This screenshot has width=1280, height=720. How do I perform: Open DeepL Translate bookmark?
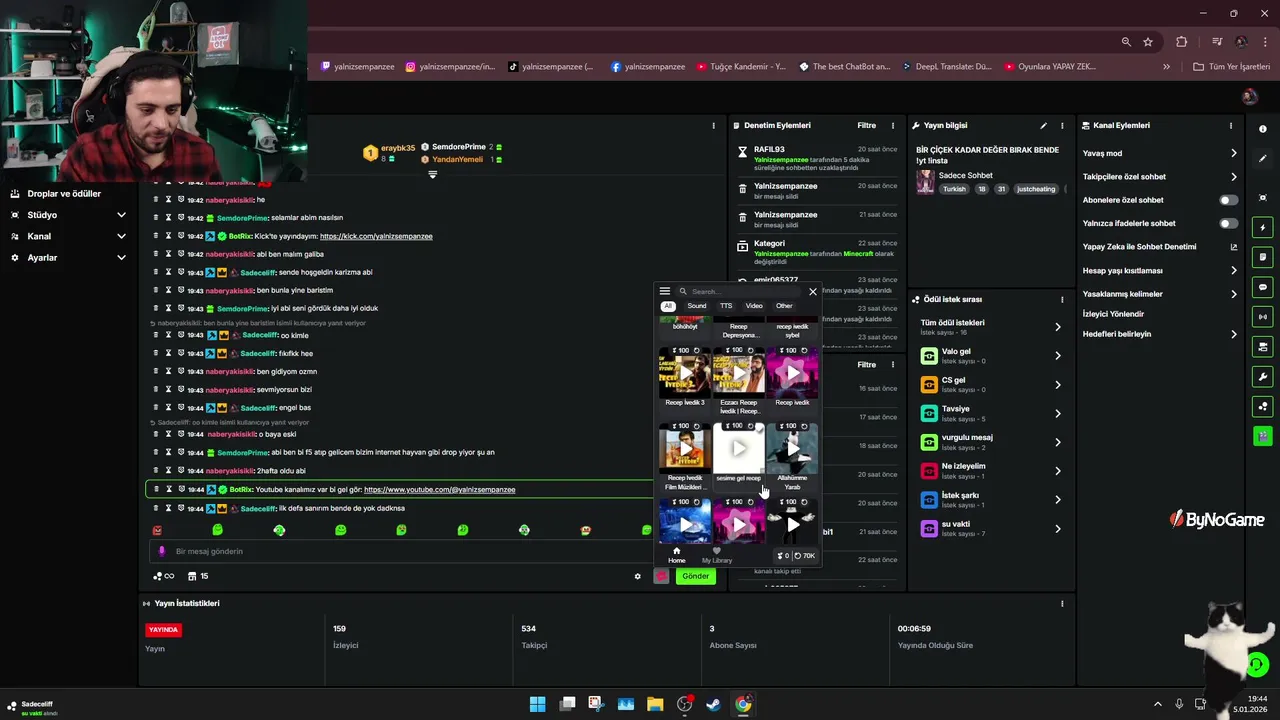point(946,67)
